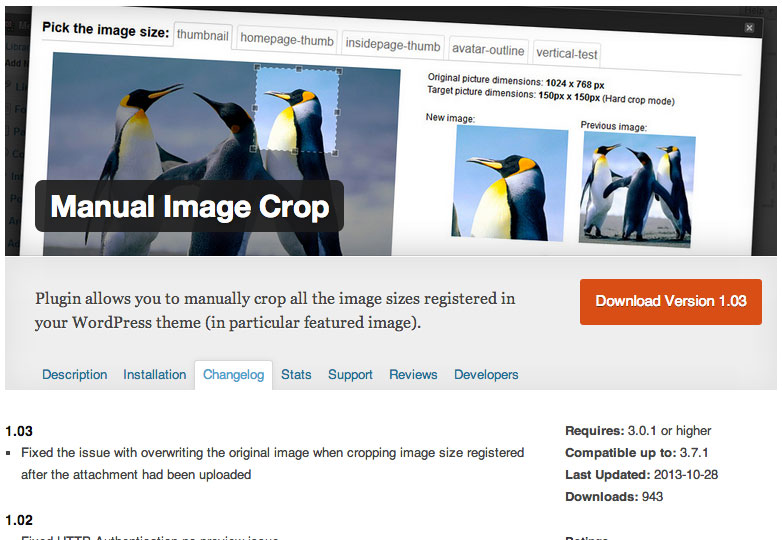Close the image size picker dialog

[x=749, y=28]
